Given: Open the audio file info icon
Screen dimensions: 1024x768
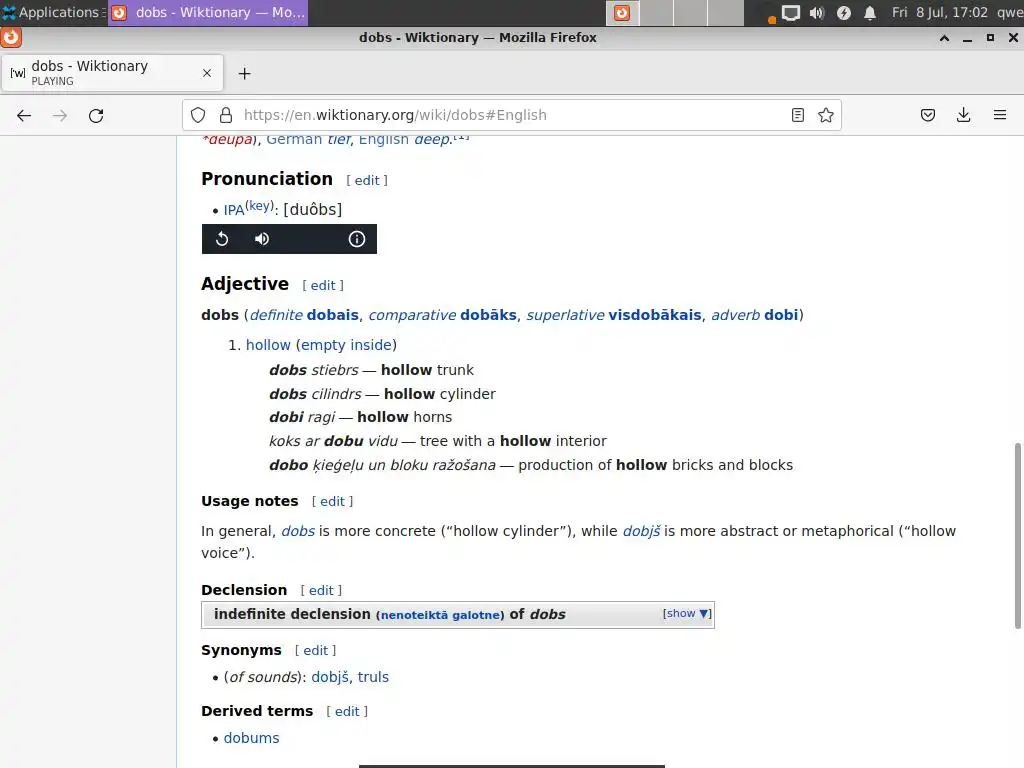Looking at the screenshot, I should tap(357, 239).
